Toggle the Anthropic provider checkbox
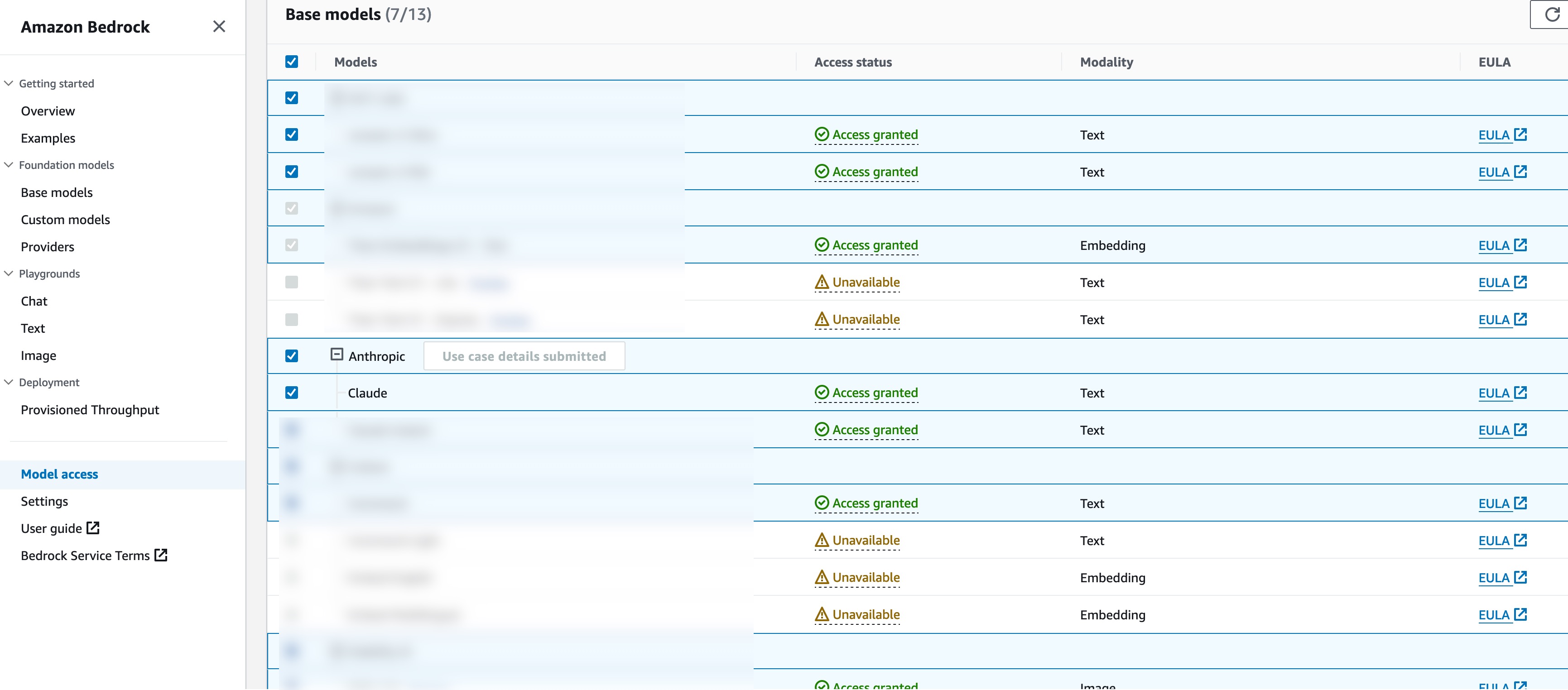The width and height of the screenshot is (1568, 690). point(292,356)
